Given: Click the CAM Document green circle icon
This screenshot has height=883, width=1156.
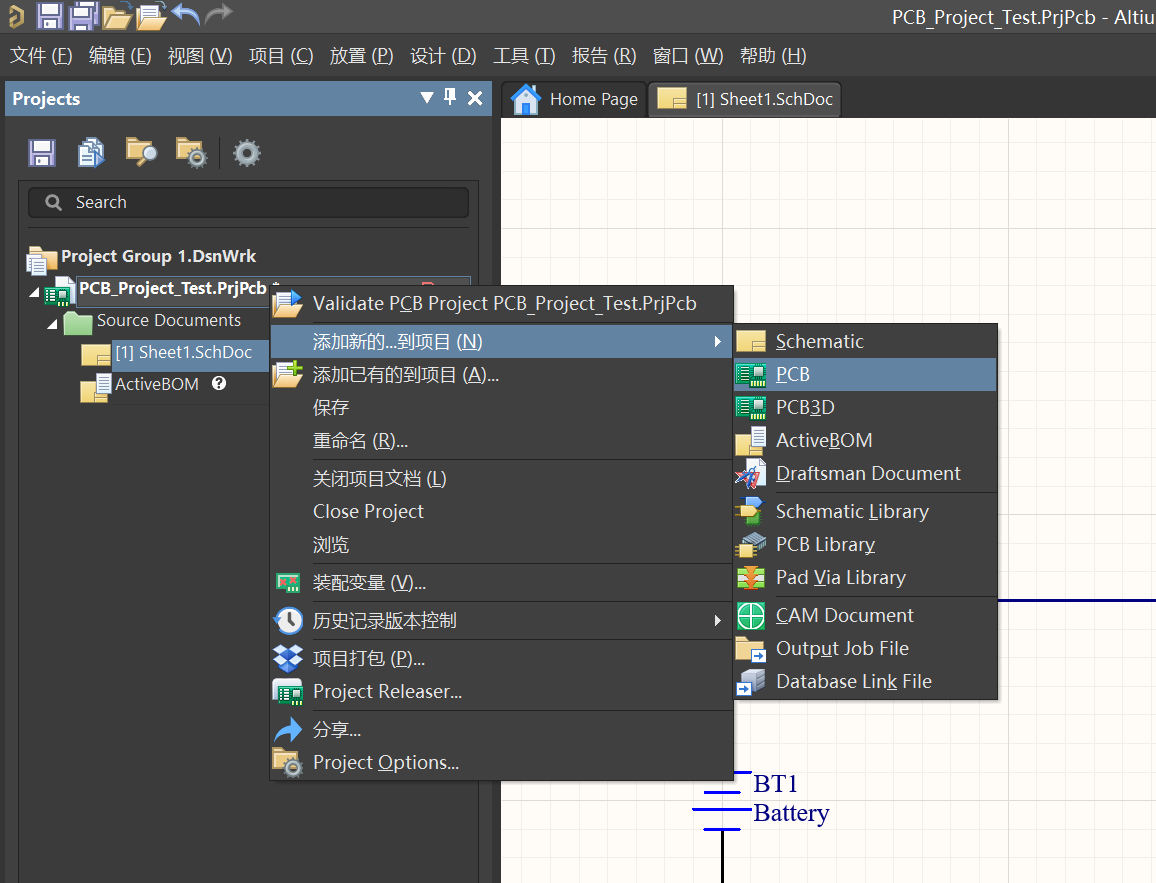Looking at the screenshot, I should 751,615.
